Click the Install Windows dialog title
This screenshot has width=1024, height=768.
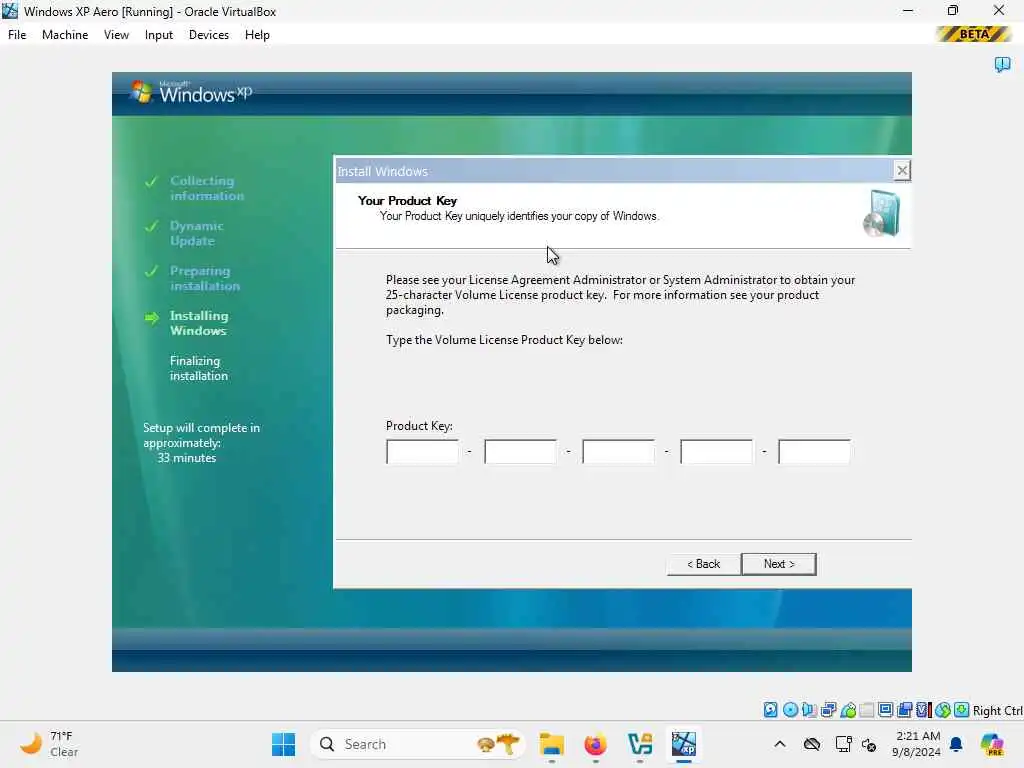click(x=382, y=171)
